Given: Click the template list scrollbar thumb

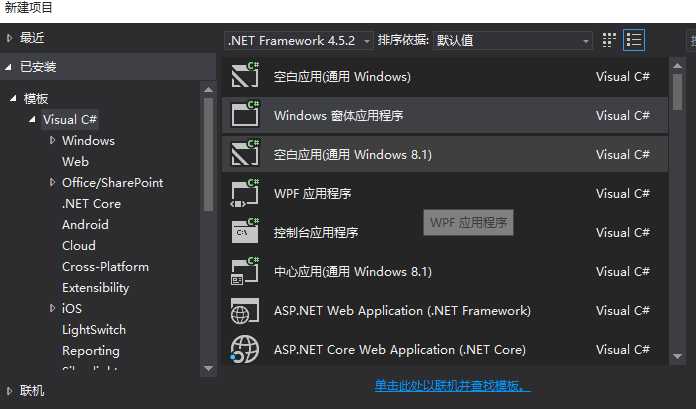Looking at the screenshot, I should pyautogui.click(x=677, y=92).
